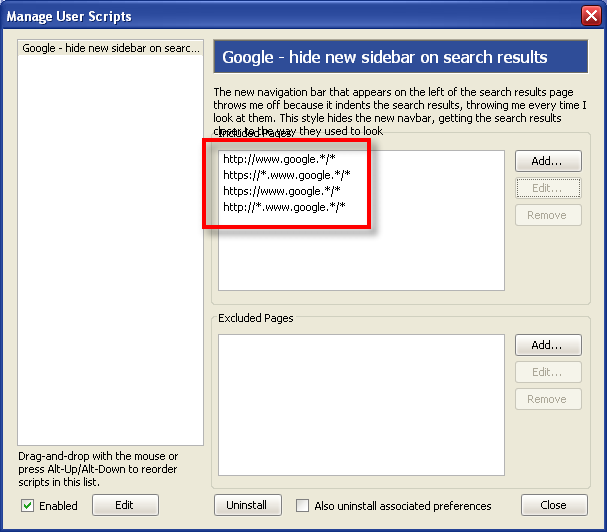Select included page https://*.www.google.*/*

[x=286, y=175]
